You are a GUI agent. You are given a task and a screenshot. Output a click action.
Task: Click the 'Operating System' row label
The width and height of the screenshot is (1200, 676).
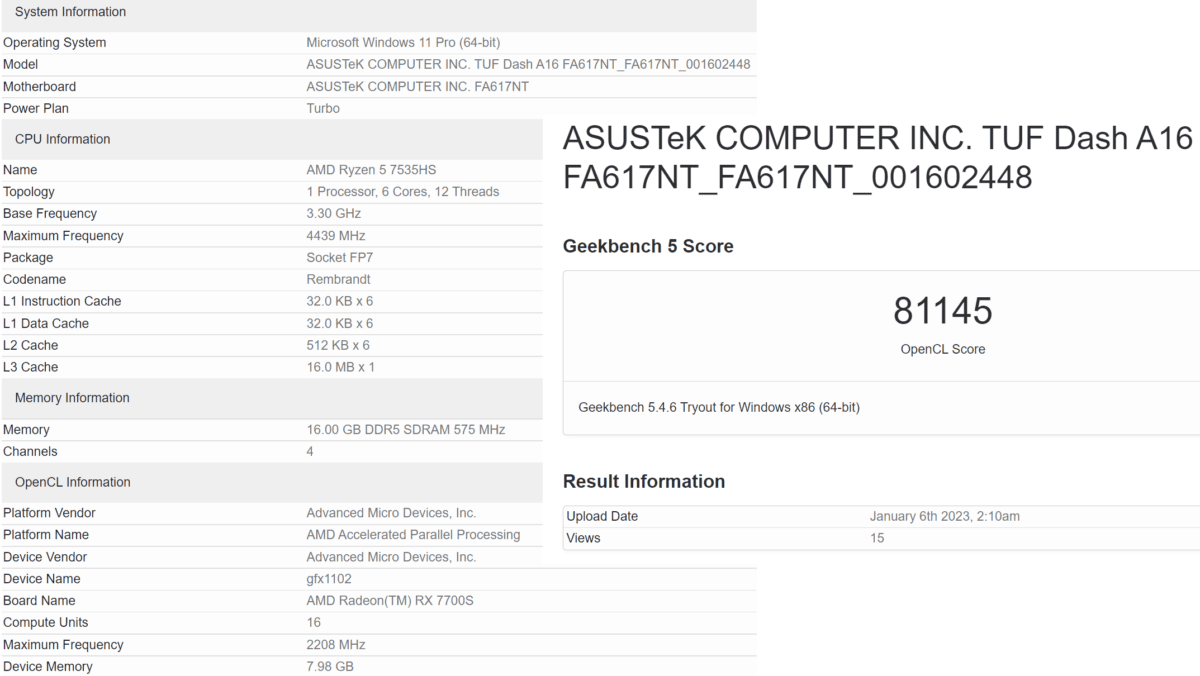[x=54, y=43]
